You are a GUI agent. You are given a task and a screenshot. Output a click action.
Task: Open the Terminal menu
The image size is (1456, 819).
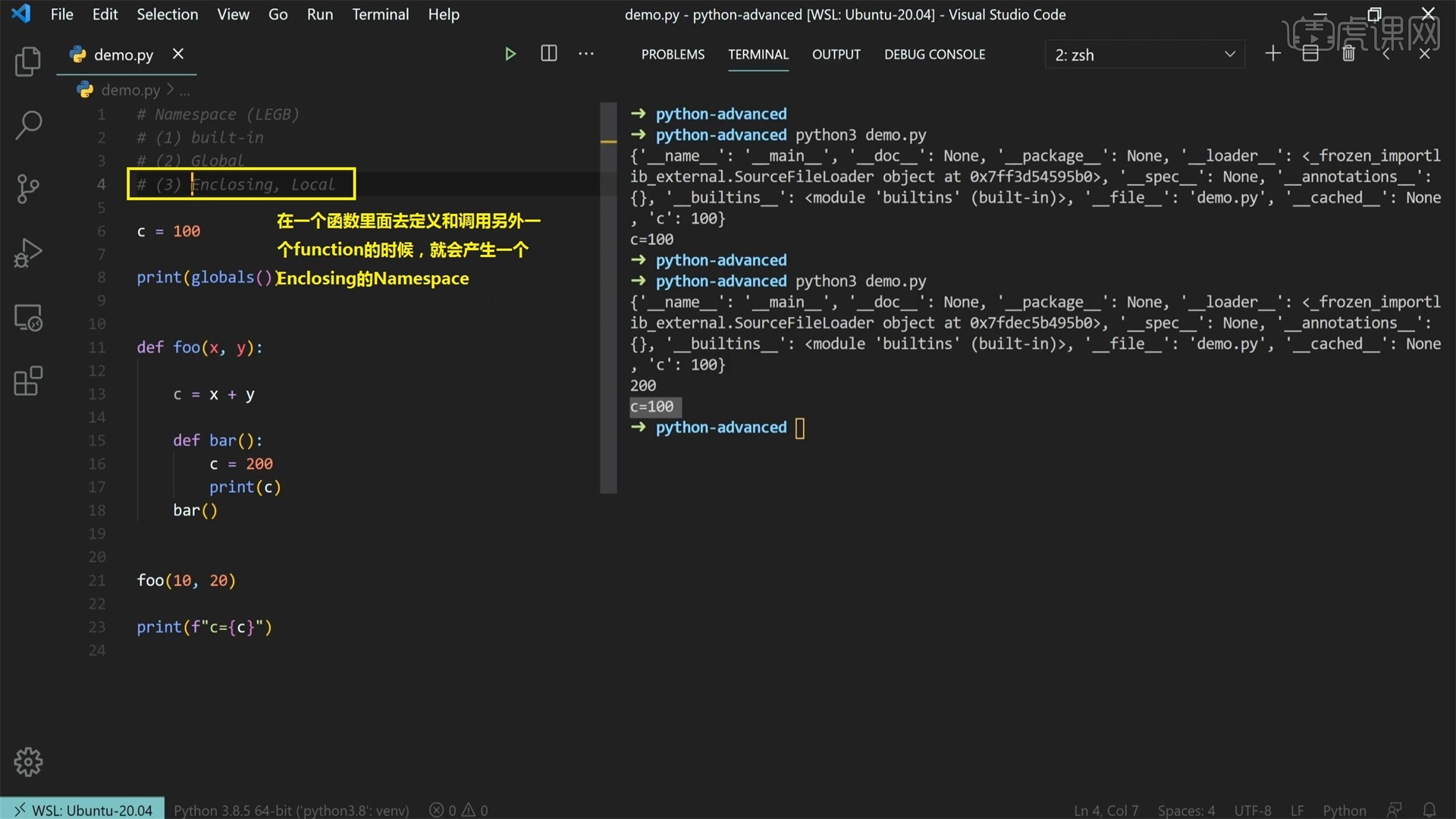(380, 14)
